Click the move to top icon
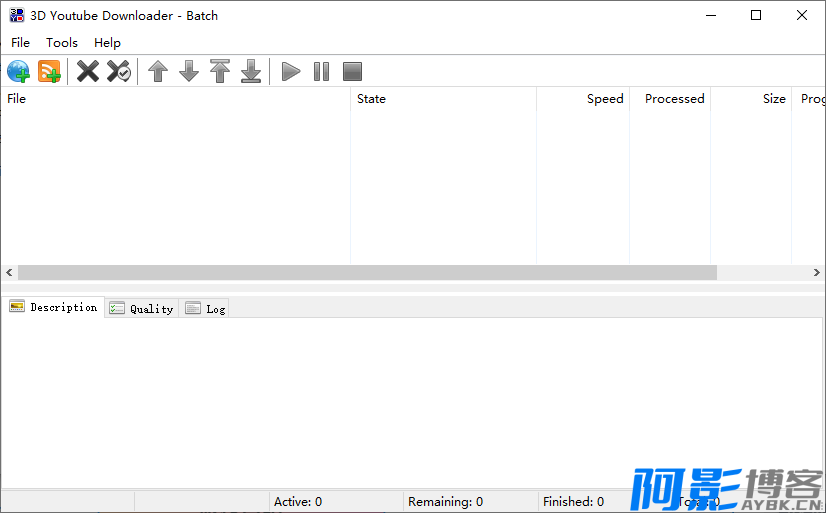 220,71
